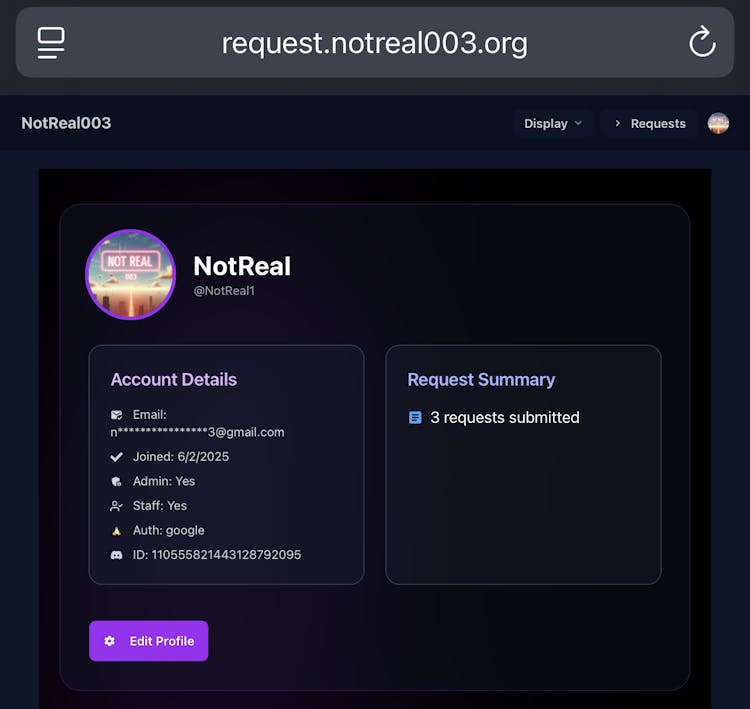Screen dimensions: 750x709
Task: Click the Staff user-check icon
Action: pos(116,506)
